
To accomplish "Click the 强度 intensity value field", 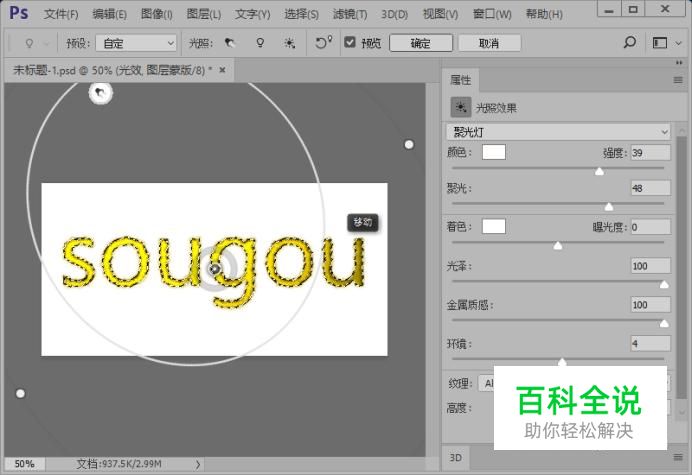I will 651,153.
